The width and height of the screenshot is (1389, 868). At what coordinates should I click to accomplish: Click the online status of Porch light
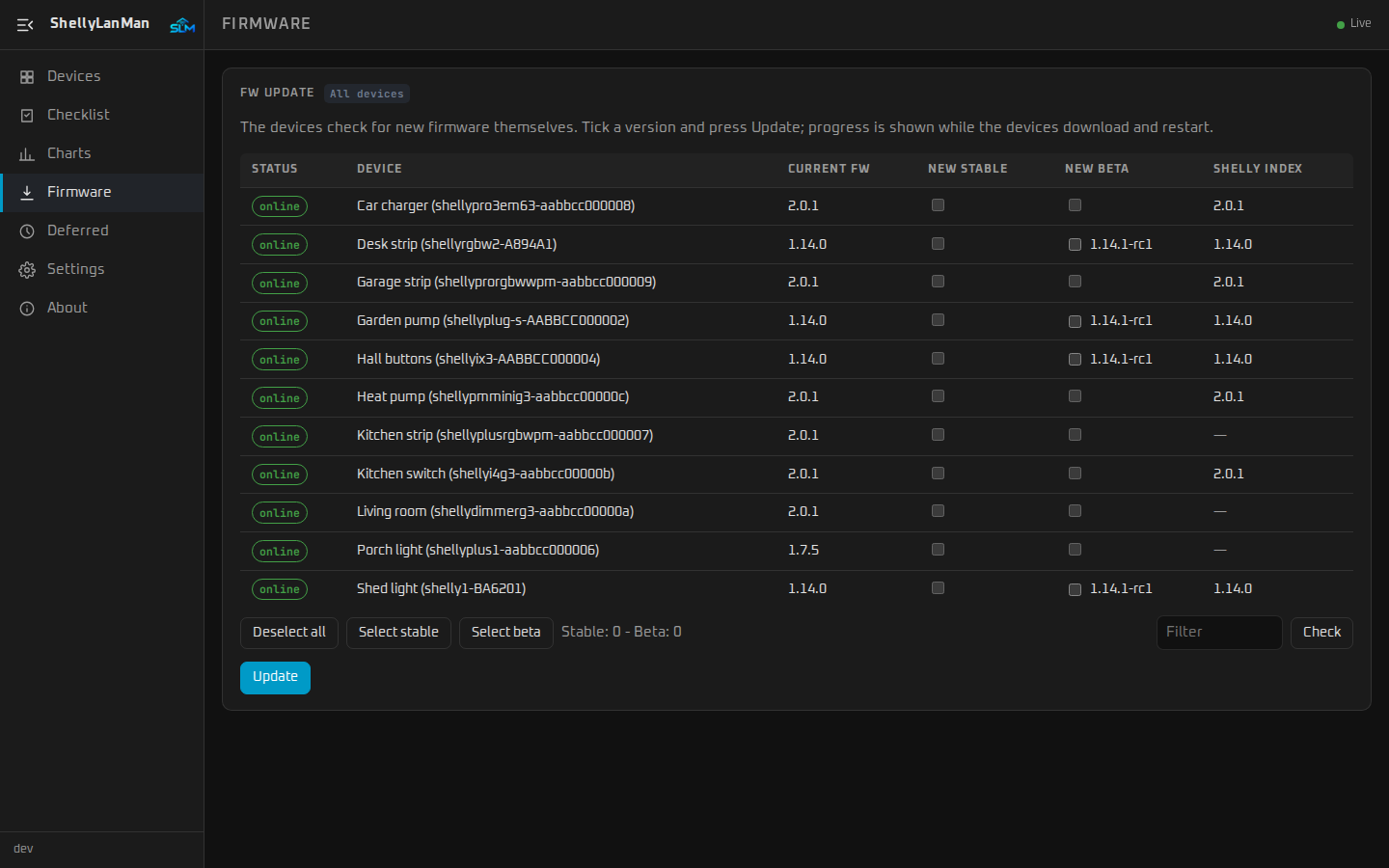click(280, 552)
